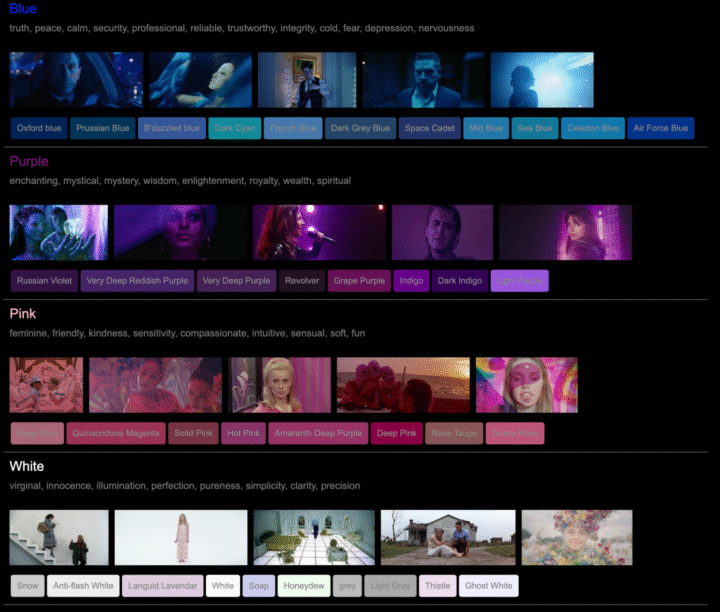Click the Celadon Blue swatch

(593, 128)
